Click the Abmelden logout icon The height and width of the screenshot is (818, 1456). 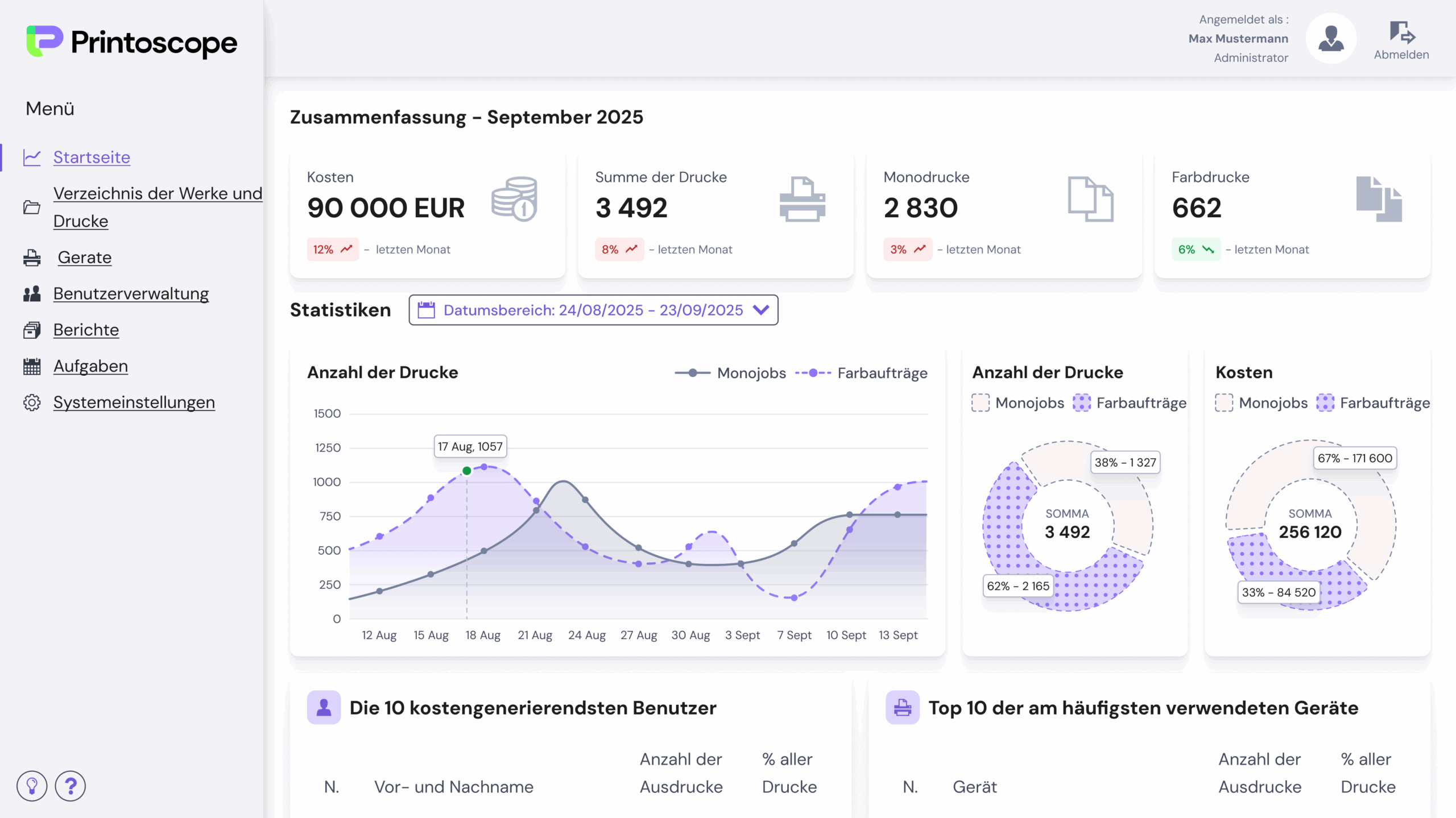click(1402, 33)
